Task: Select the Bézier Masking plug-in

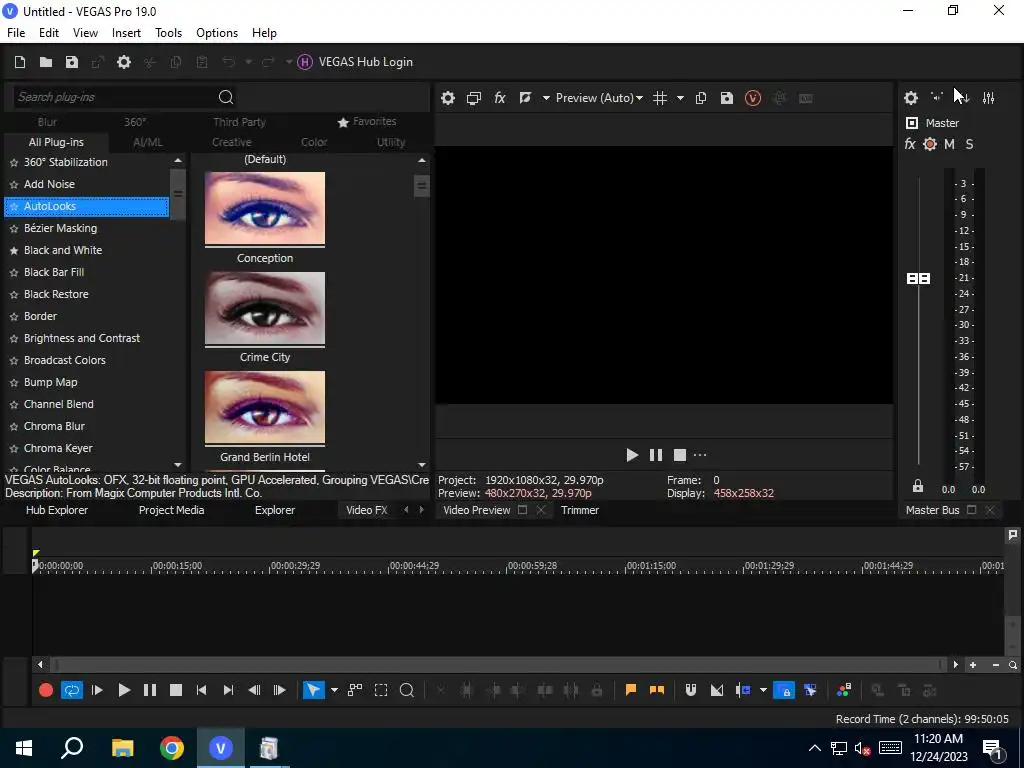Action: [60, 228]
